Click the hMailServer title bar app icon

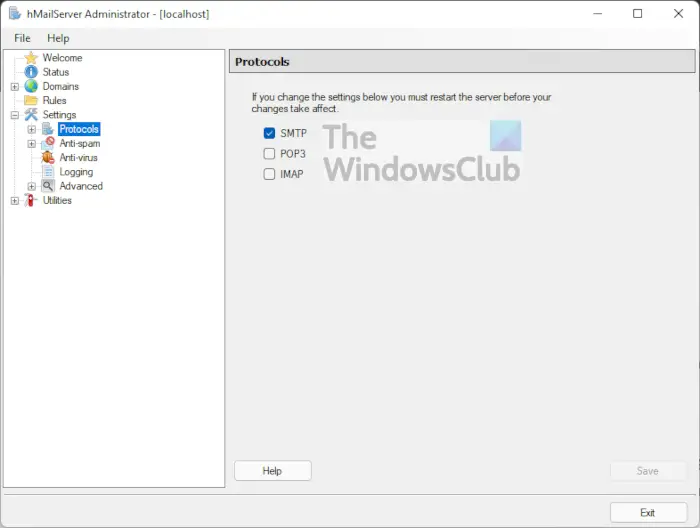click(15, 14)
